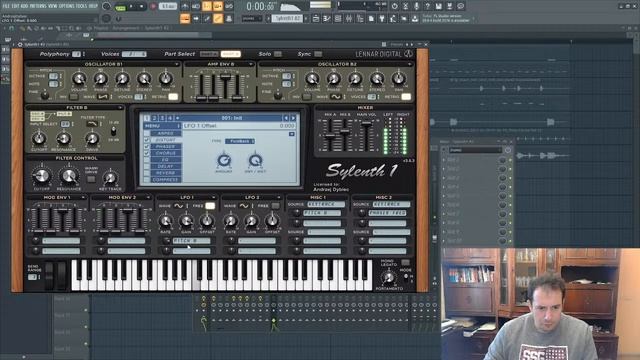640x360 pixels.
Task: Expand Oscillator B2 section dropdown arrow
Action: (409, 64)
